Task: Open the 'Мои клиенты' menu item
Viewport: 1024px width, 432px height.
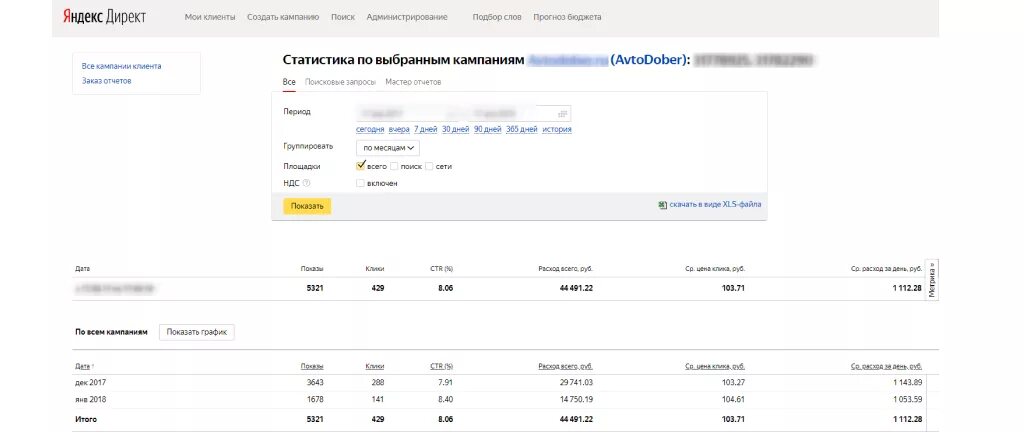Action: [x=209, y=18]
